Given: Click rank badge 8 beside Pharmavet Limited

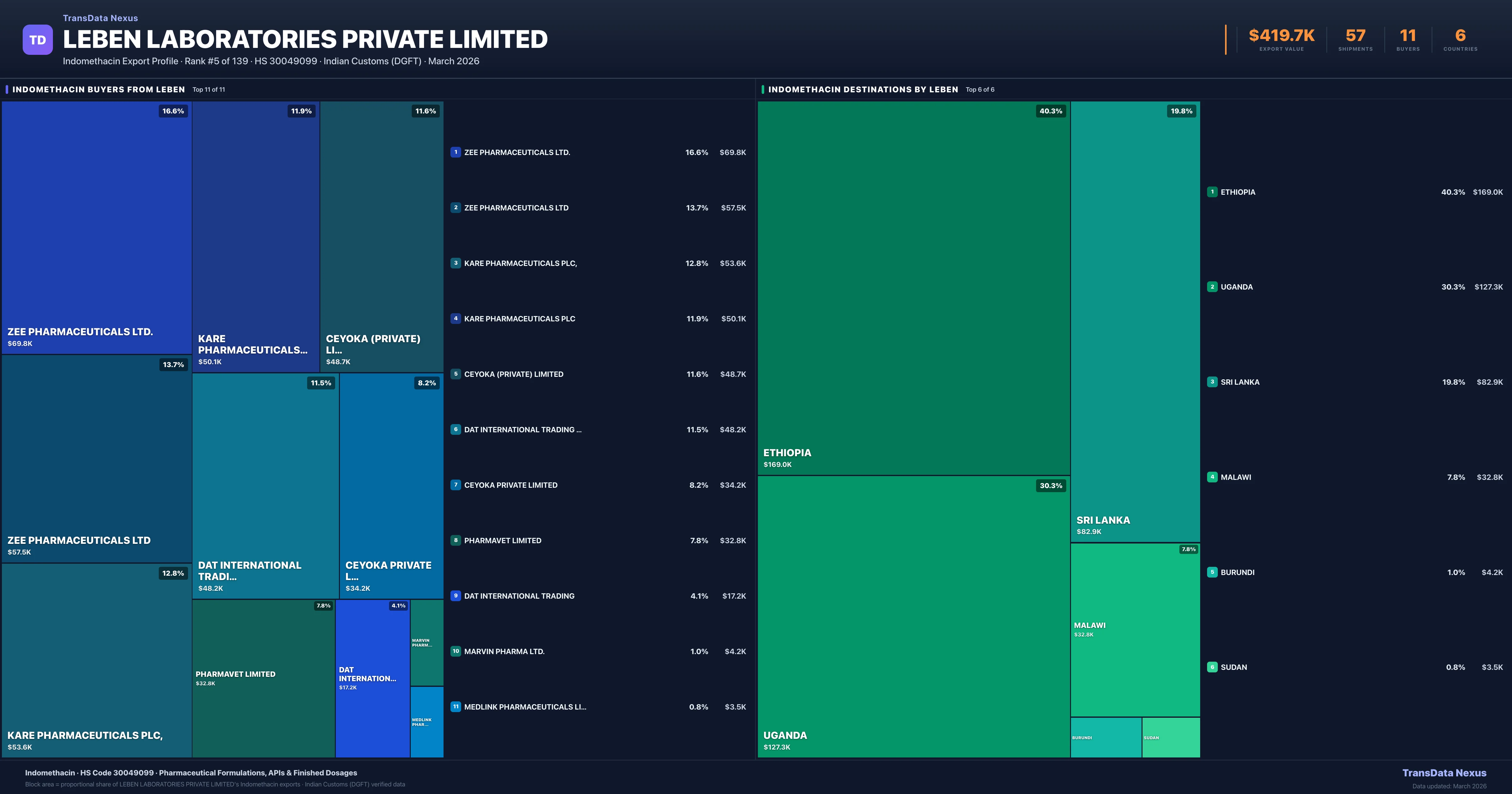Looking at the screenshot, I should (455, 540).
